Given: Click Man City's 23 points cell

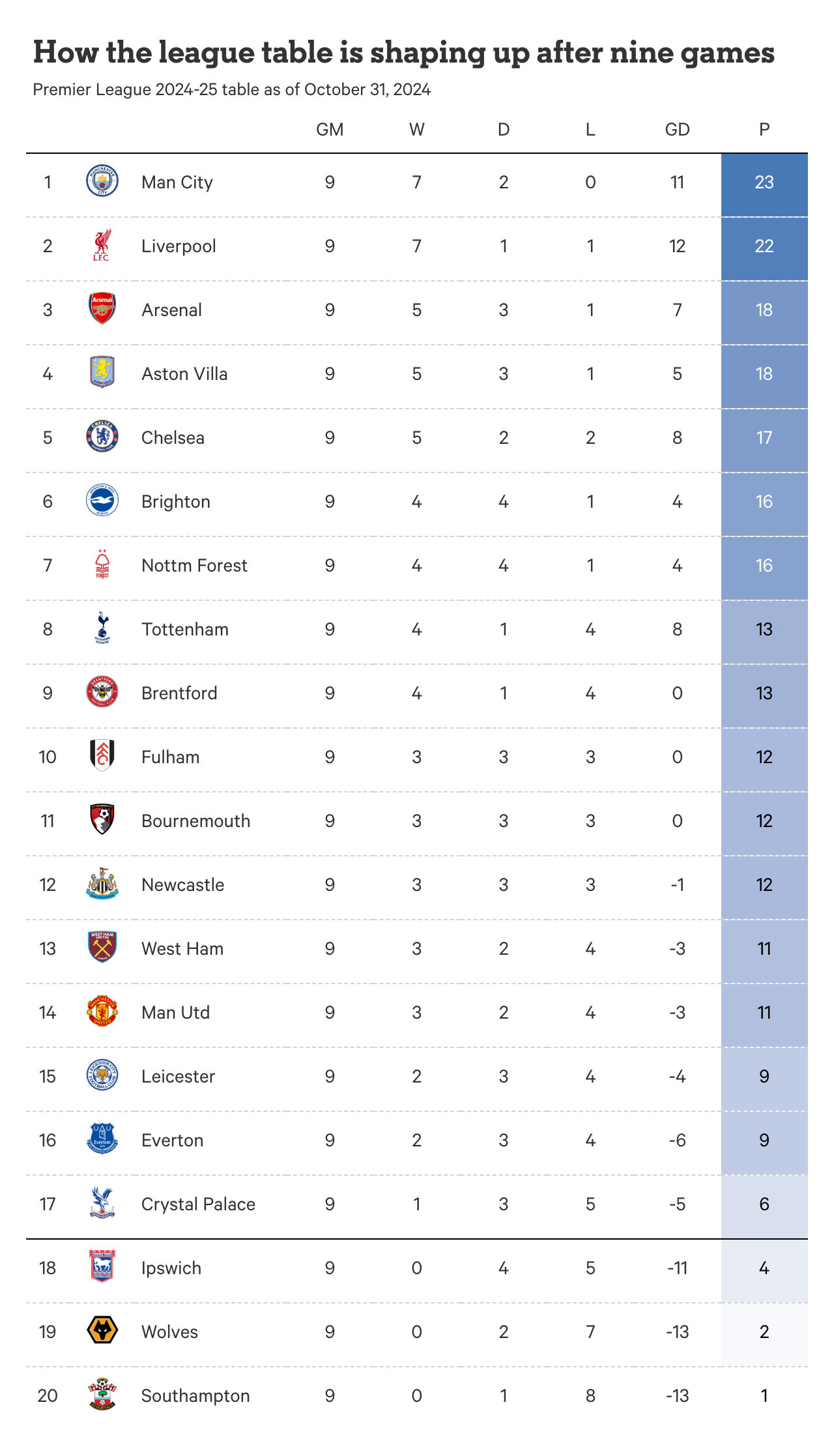Looking at the screenshot, I should pyautogui.click(x=764, y=182).
